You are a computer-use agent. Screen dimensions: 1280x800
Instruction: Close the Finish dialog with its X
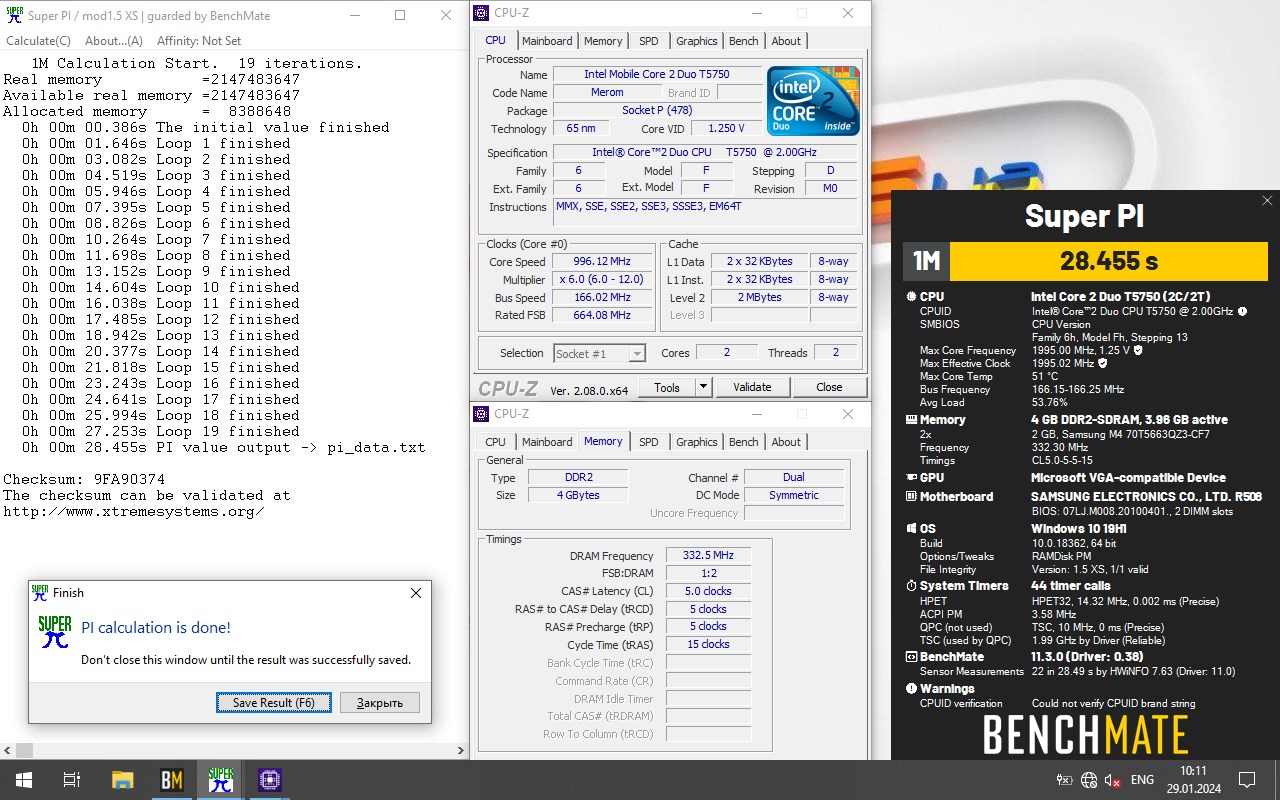pos(416,593)
